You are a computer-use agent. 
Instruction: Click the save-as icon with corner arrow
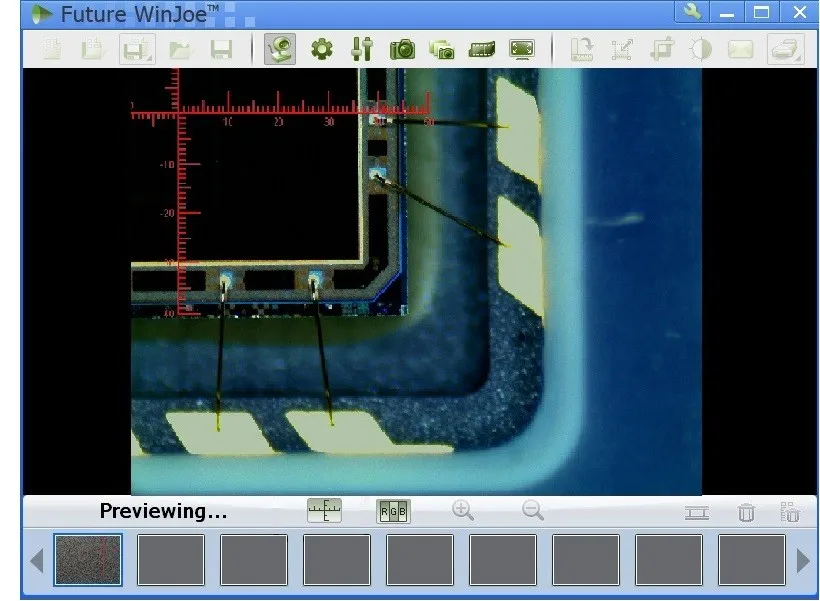(x=137, y=49)
